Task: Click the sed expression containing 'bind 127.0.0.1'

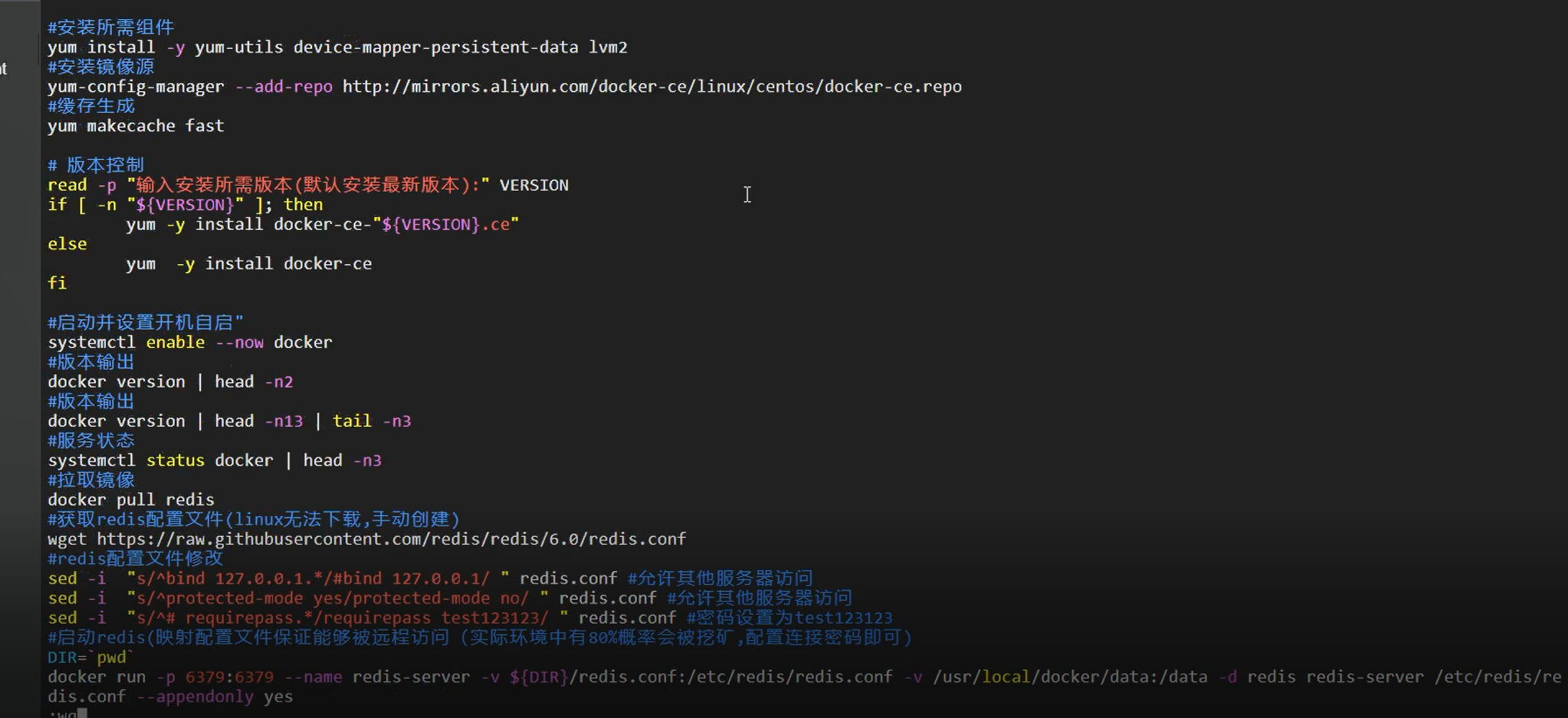Action: (x=318, y=578)
